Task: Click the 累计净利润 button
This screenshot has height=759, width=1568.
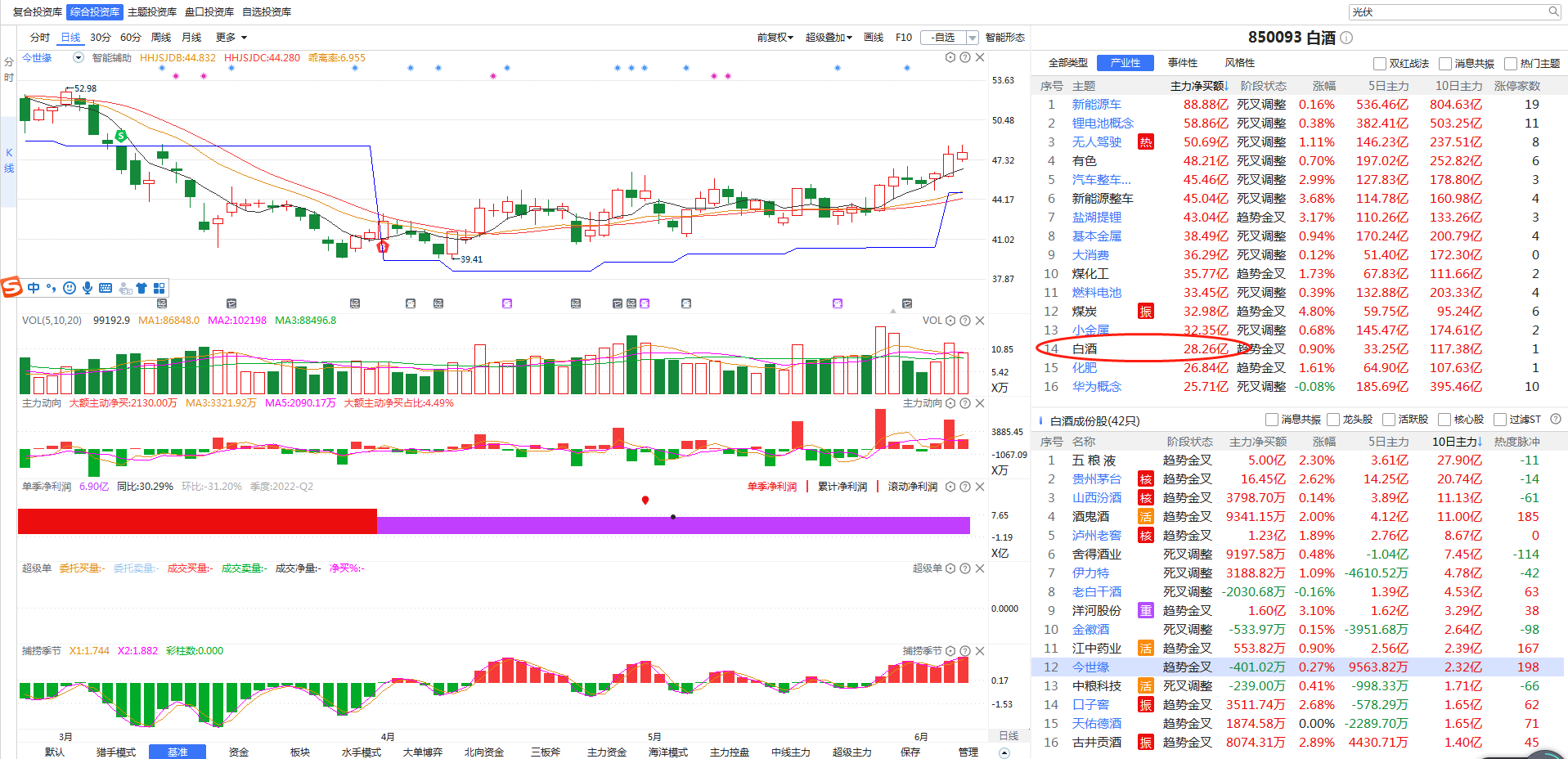Action: [x=842, y=487]
